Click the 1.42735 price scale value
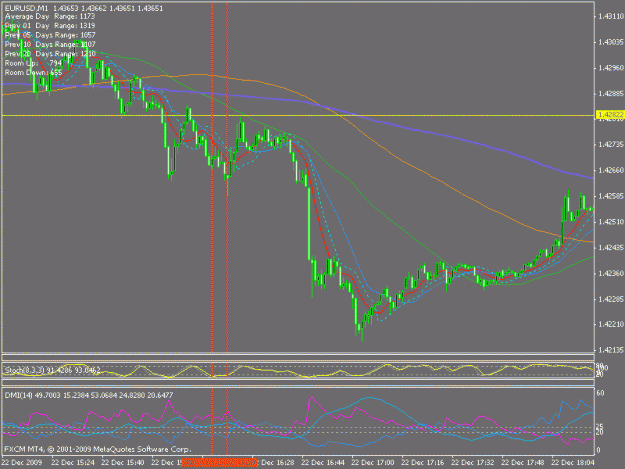 pos(611,144)
